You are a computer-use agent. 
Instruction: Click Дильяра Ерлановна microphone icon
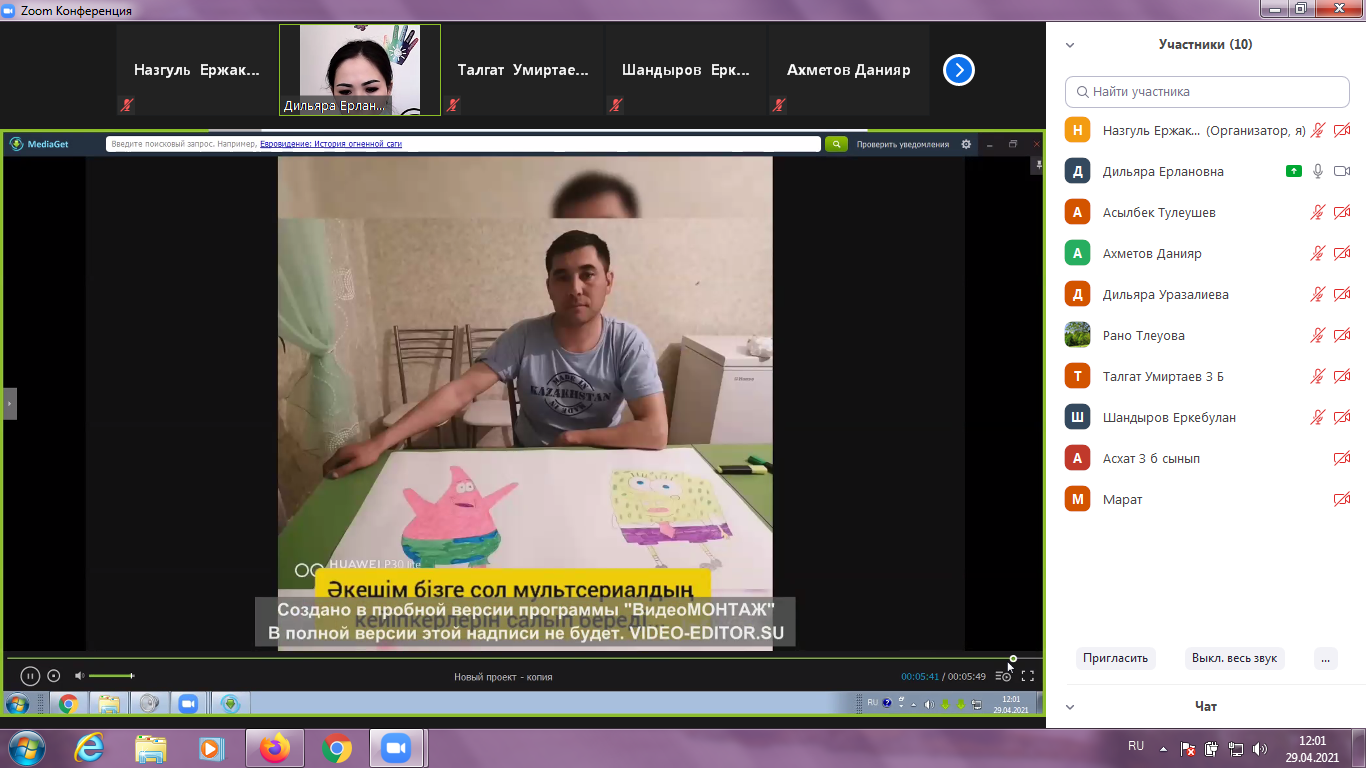[x=1318, y=171]
